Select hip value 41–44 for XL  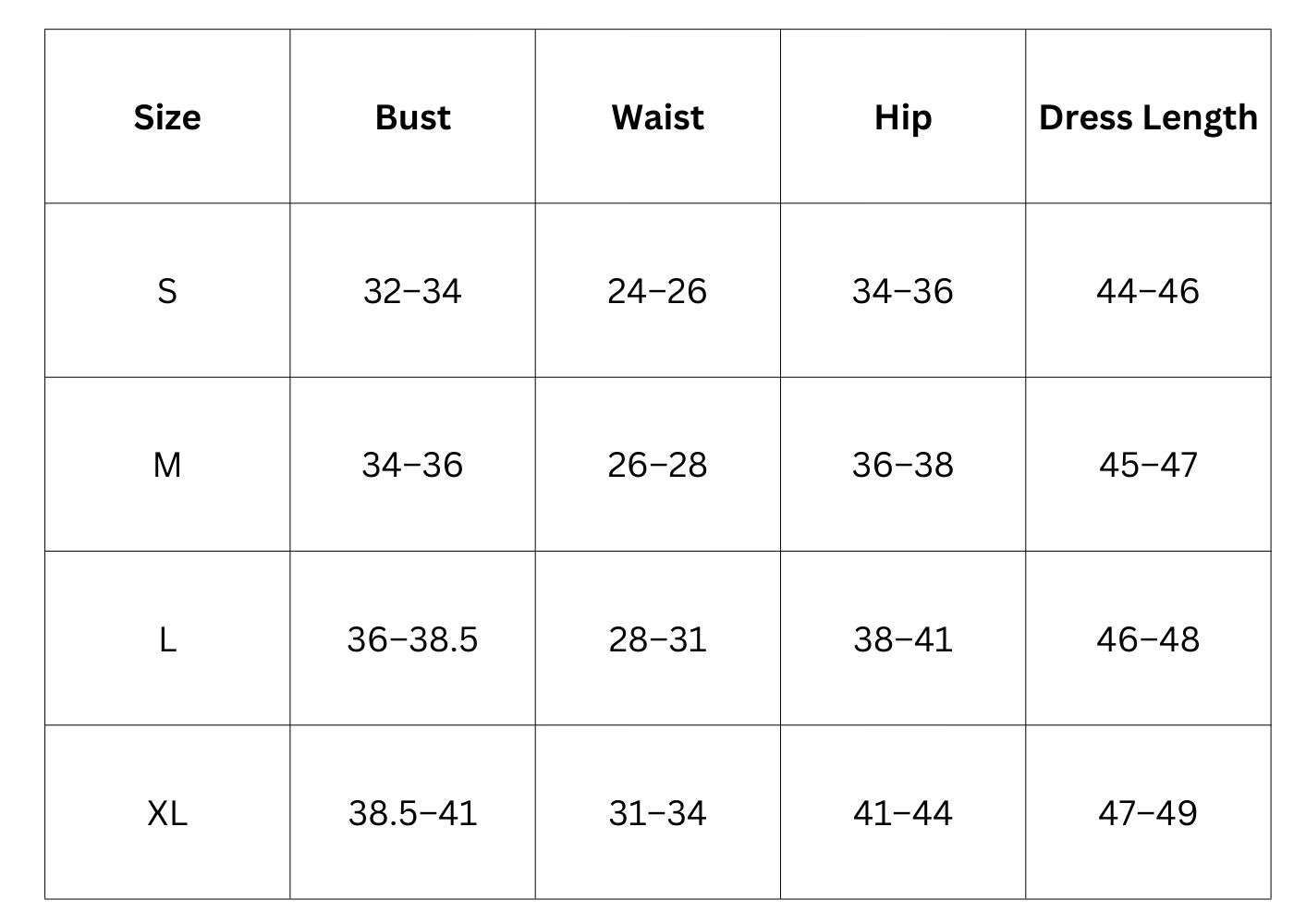tap(902, 813)
